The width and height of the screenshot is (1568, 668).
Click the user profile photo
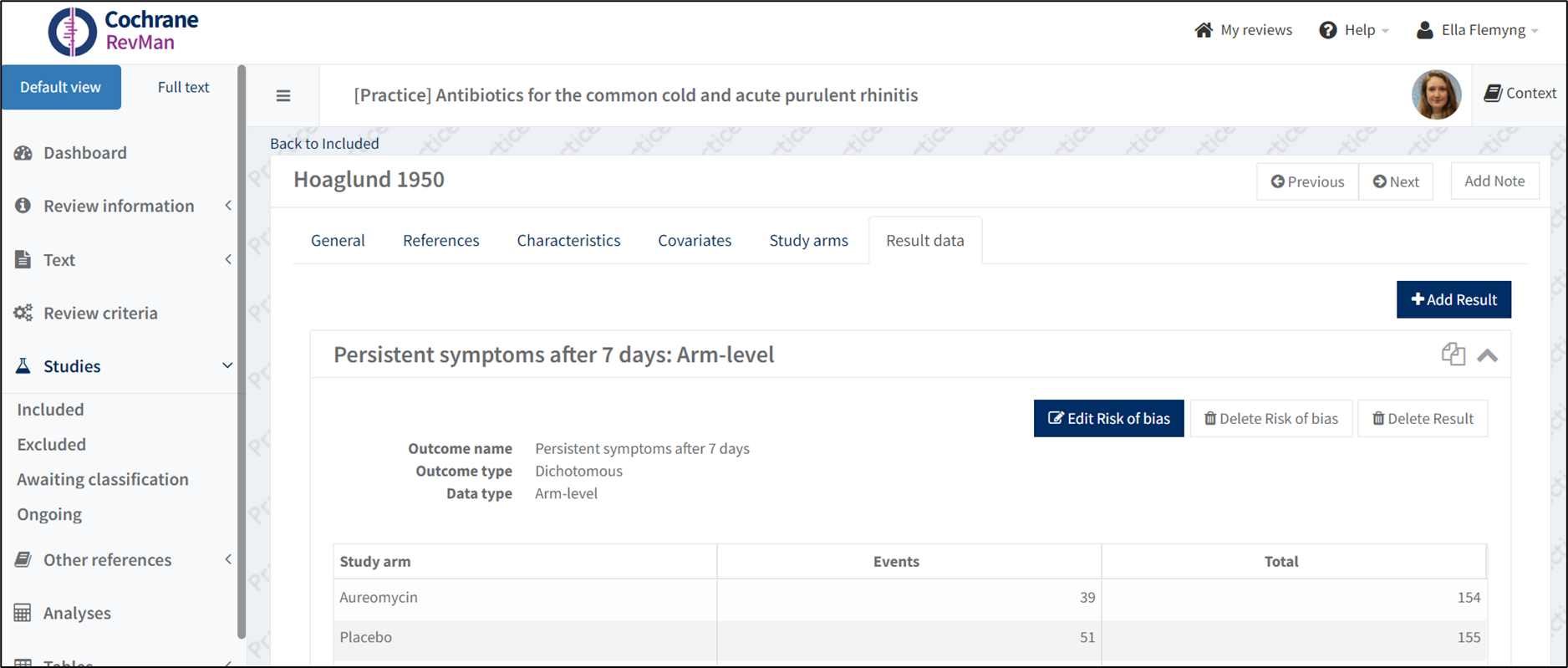point(1436,94)
